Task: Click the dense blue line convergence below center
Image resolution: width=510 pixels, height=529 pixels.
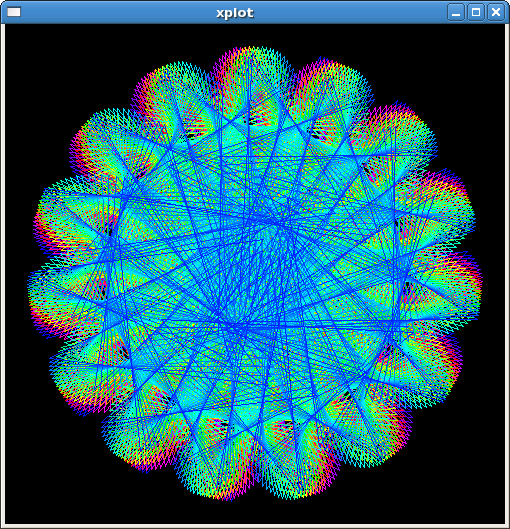Action: click(x=236, y=326)
